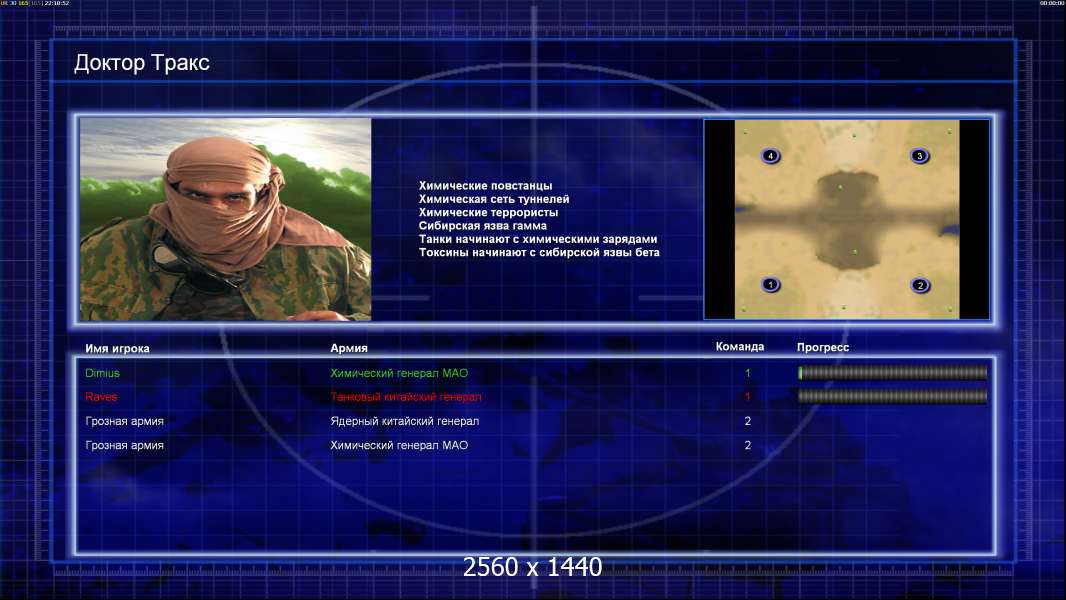Viewport: 1066px width, 600px height.
Task: Click the text Сибирская язва гамма
Action: pyautogui.click(x=483, y=226)
